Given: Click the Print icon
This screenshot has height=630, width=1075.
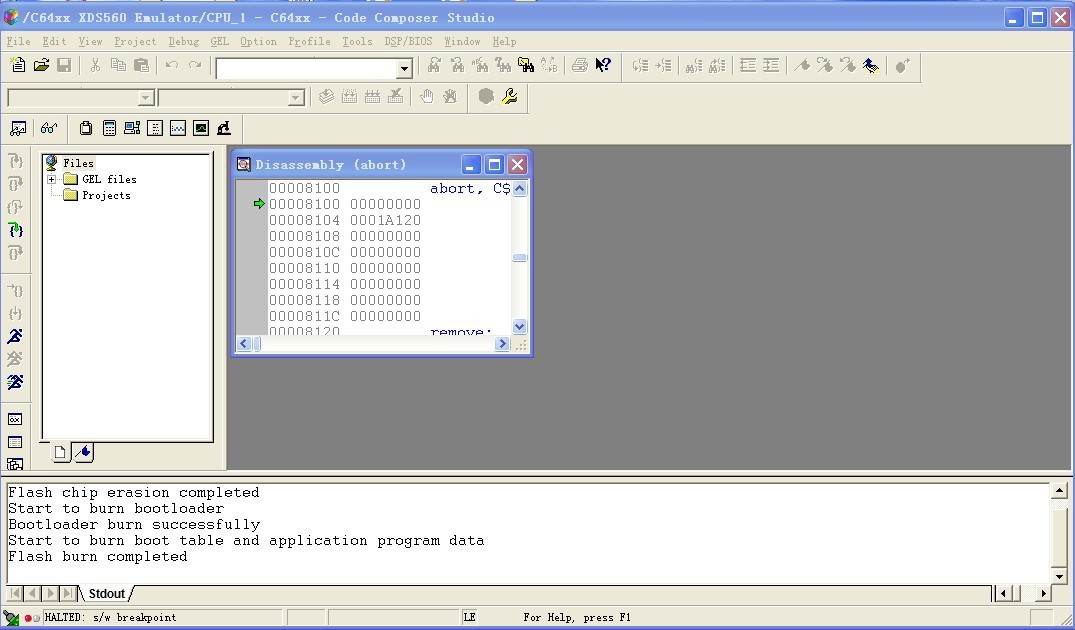Looking at the screenshot, I should click(x=579, y=65).
